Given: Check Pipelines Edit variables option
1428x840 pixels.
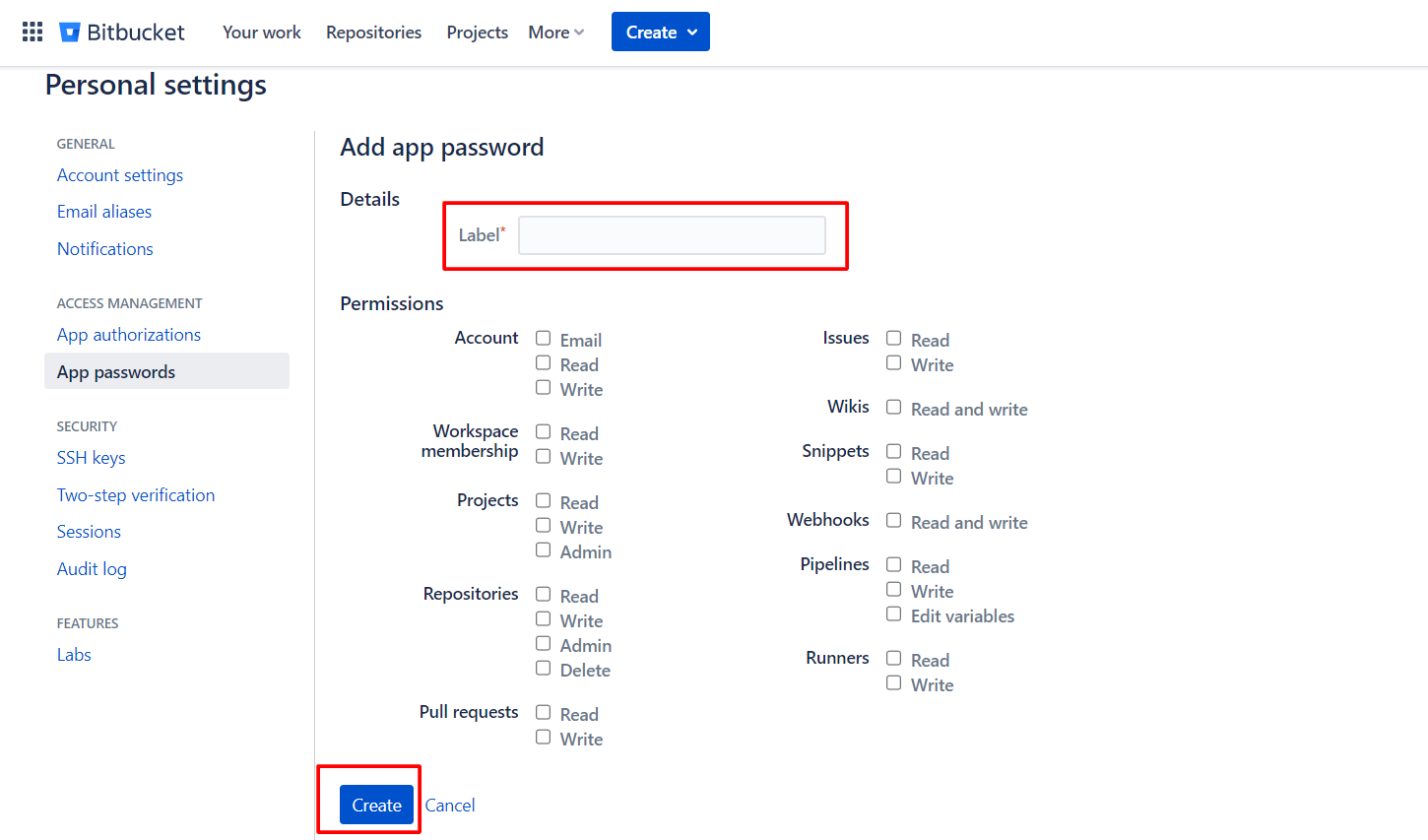Looking at the screenshot, I should point(893,614).
